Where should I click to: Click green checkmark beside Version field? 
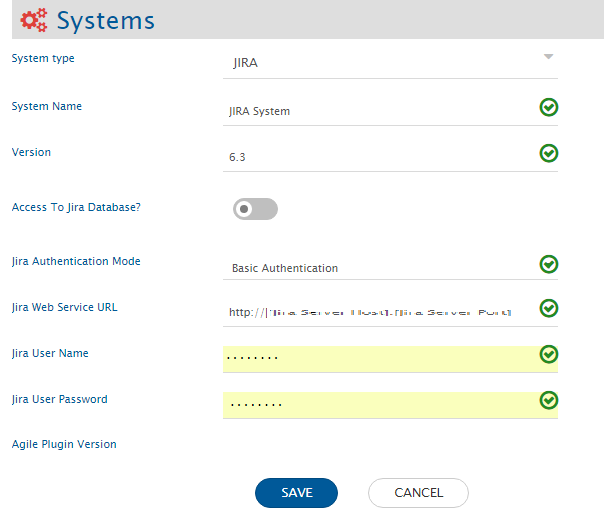point(548,153)
